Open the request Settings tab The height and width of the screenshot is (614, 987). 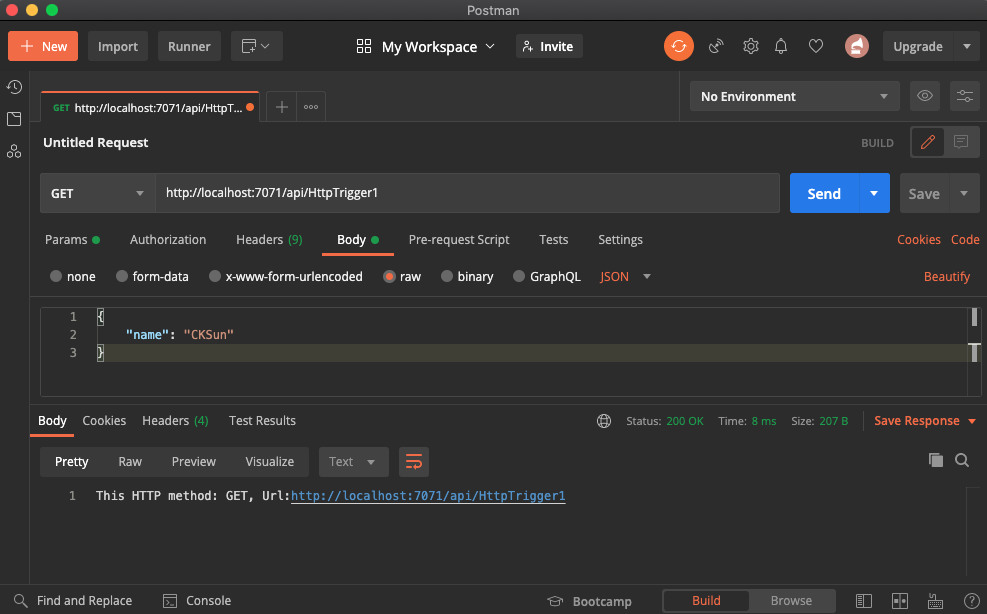620,240
